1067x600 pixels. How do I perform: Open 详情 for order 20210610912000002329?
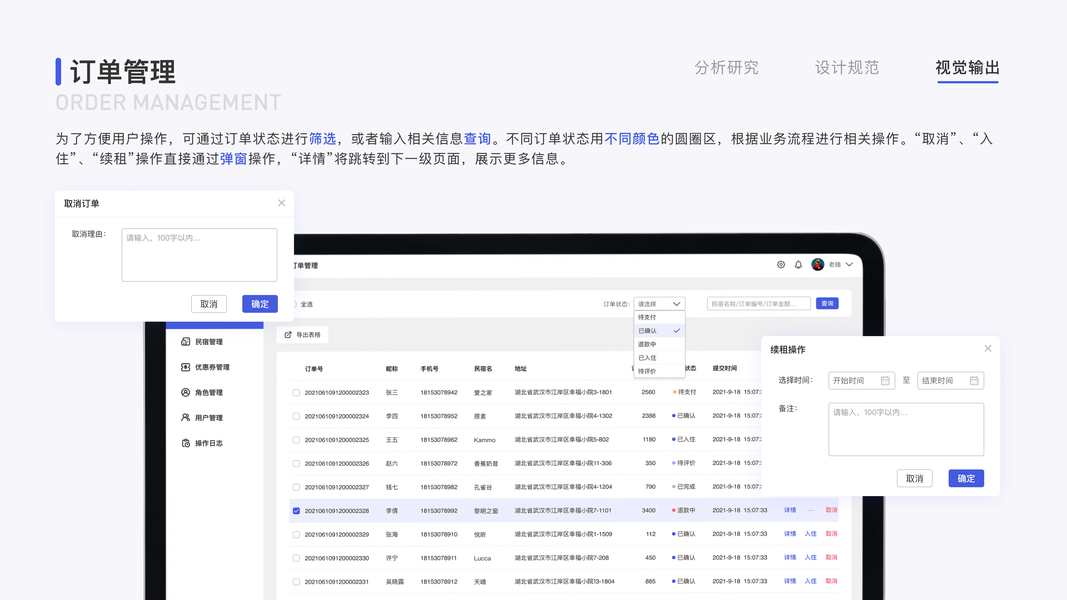[x=789, y=534]
